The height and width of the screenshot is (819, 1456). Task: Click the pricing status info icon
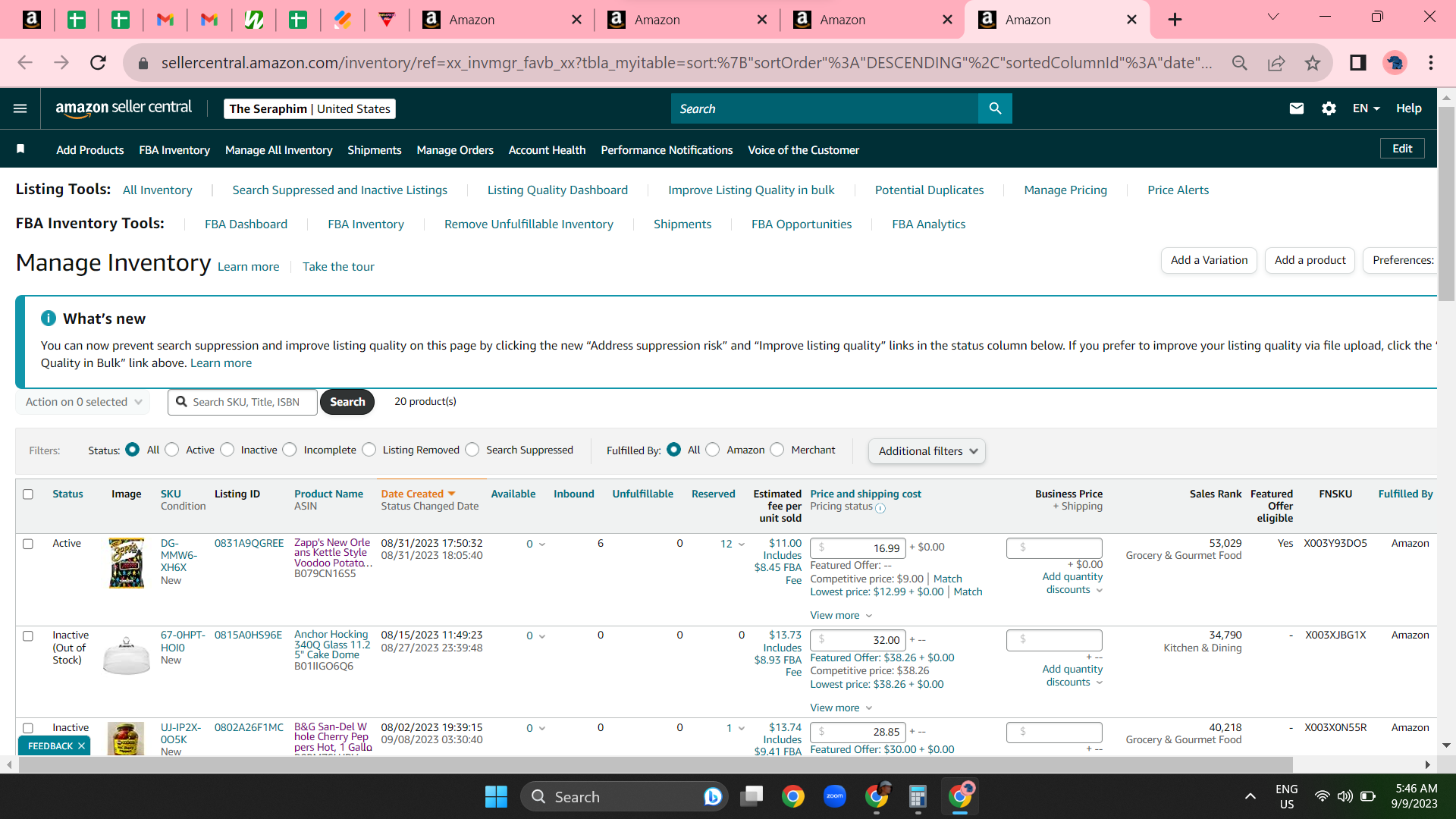[x=880, y=508]
